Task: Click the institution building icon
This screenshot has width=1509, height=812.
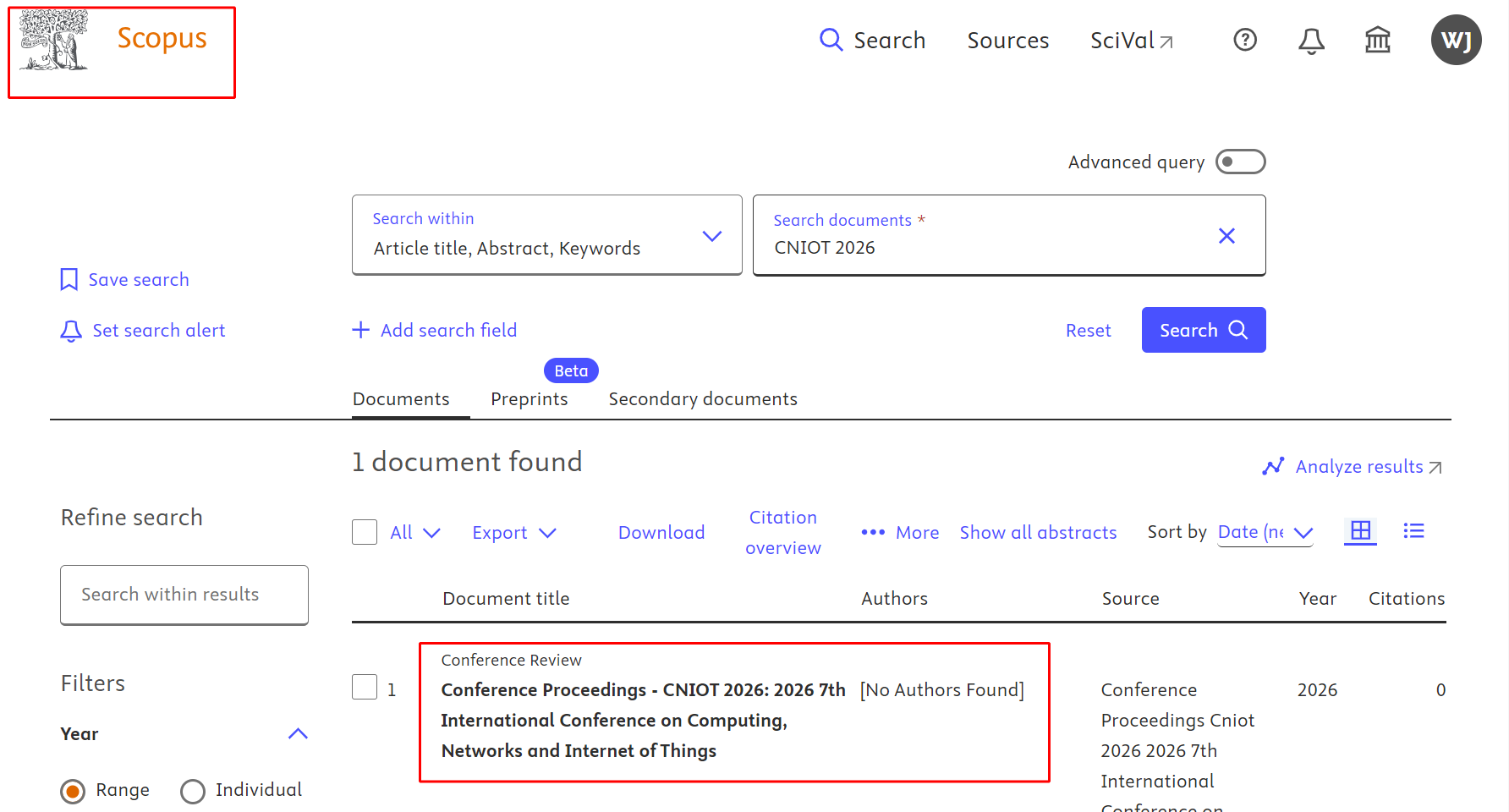Action: tap(1378, 40)
